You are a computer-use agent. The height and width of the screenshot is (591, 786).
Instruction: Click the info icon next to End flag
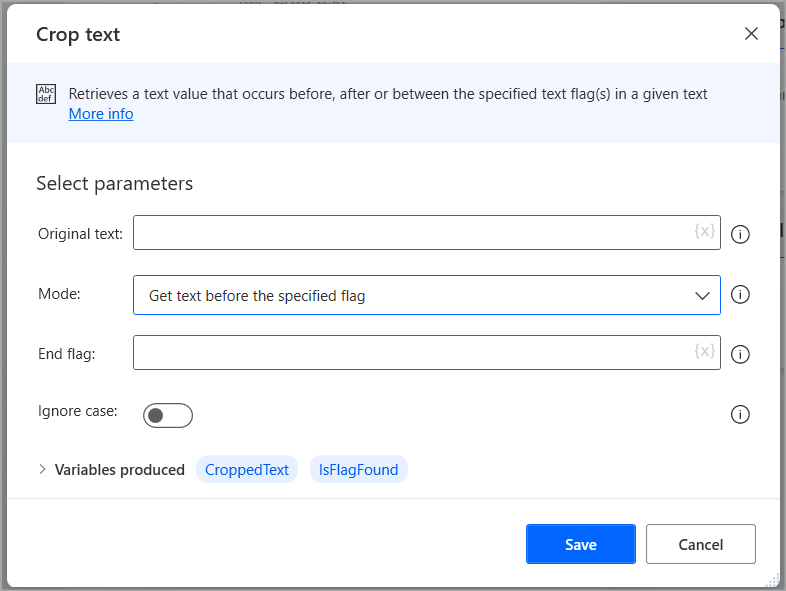[741, 354]
